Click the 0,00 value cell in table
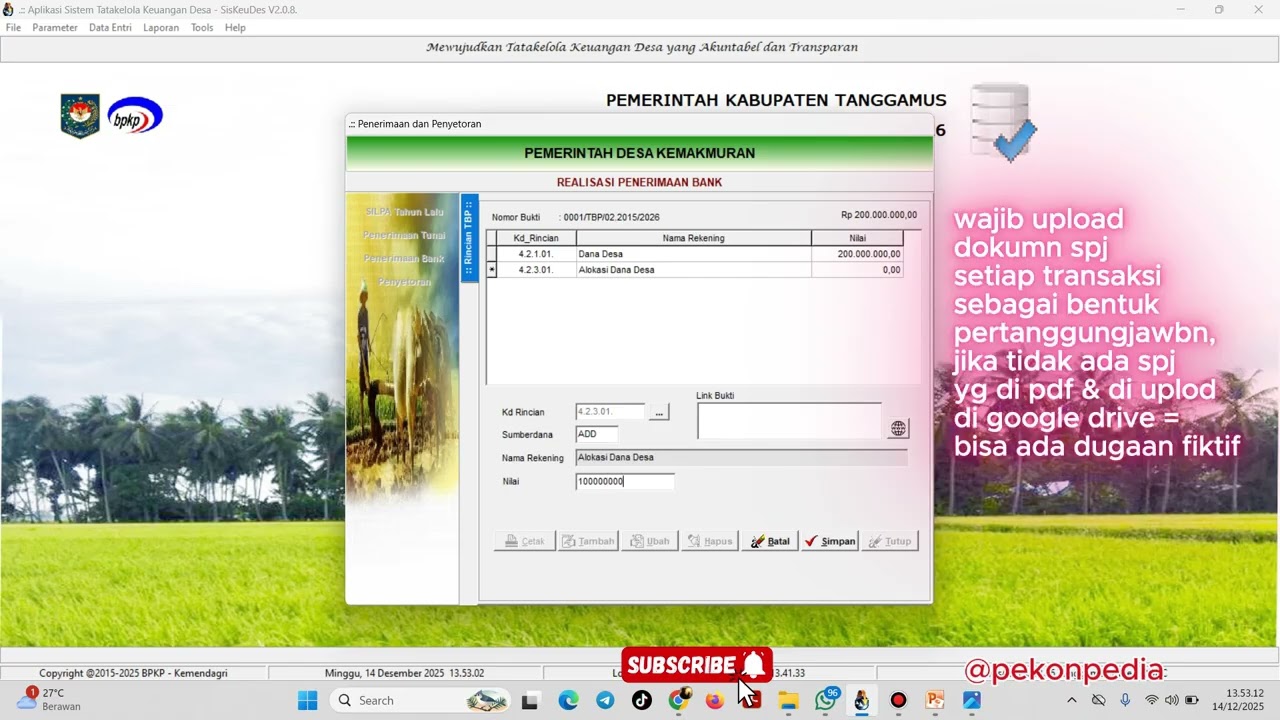Image resolution: width=1280 pixels, height=720 pixels. (857, 270)
